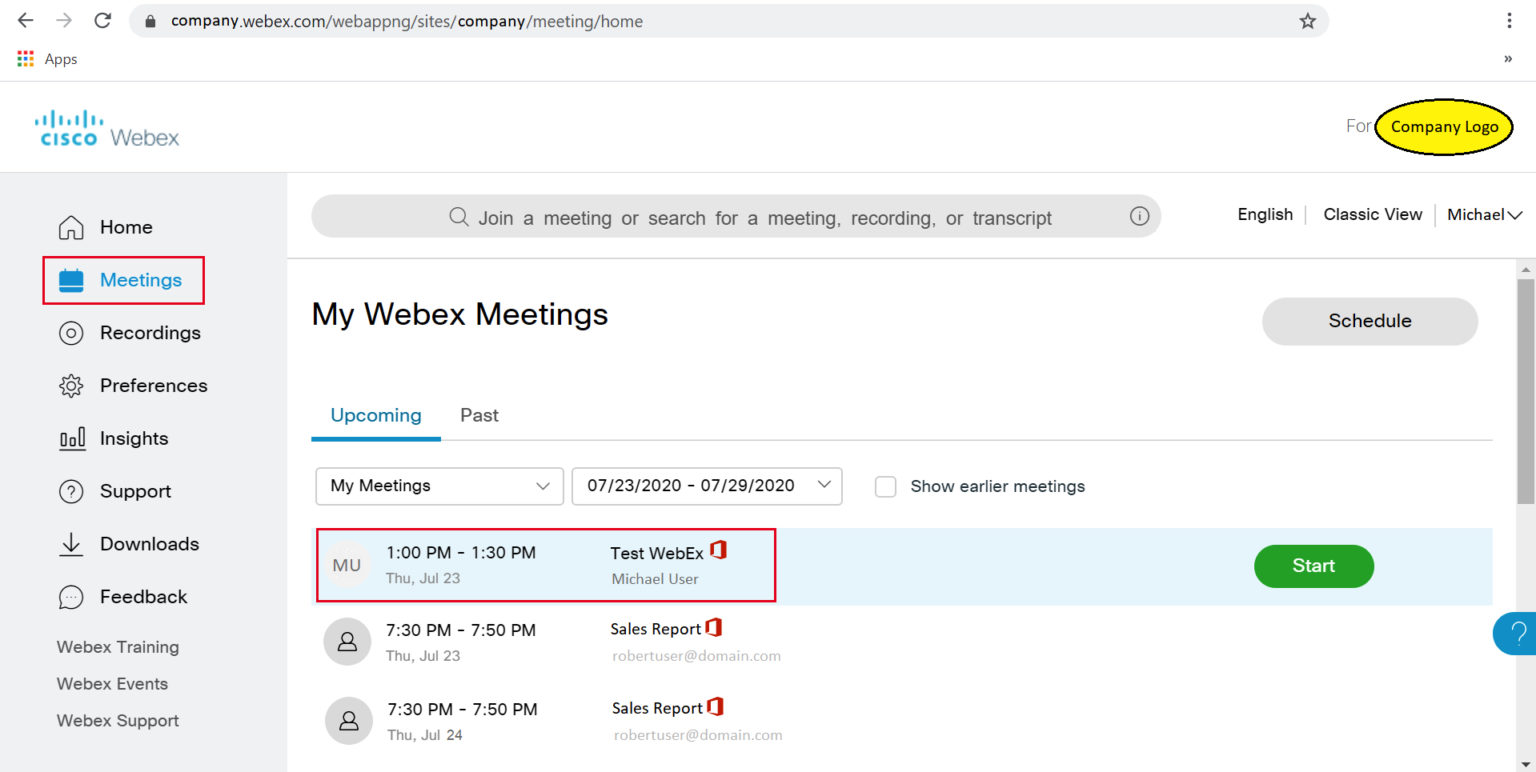Click the My Webex Meetings heading
This screenshot has width=1536, height=772.
pyautogui.click(x=460, y=315)
